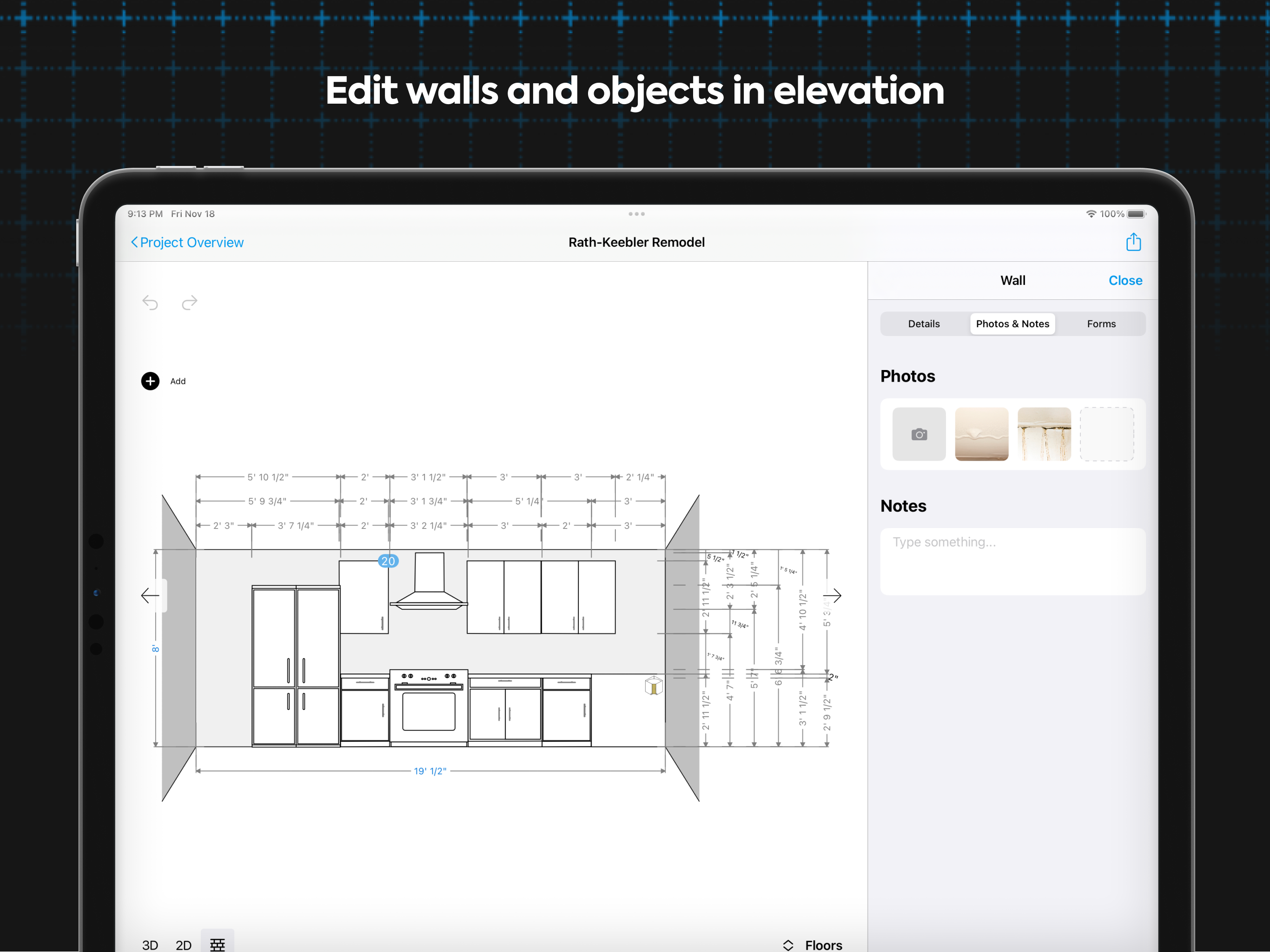Click the redo arrow icon

tap(190, 303)
